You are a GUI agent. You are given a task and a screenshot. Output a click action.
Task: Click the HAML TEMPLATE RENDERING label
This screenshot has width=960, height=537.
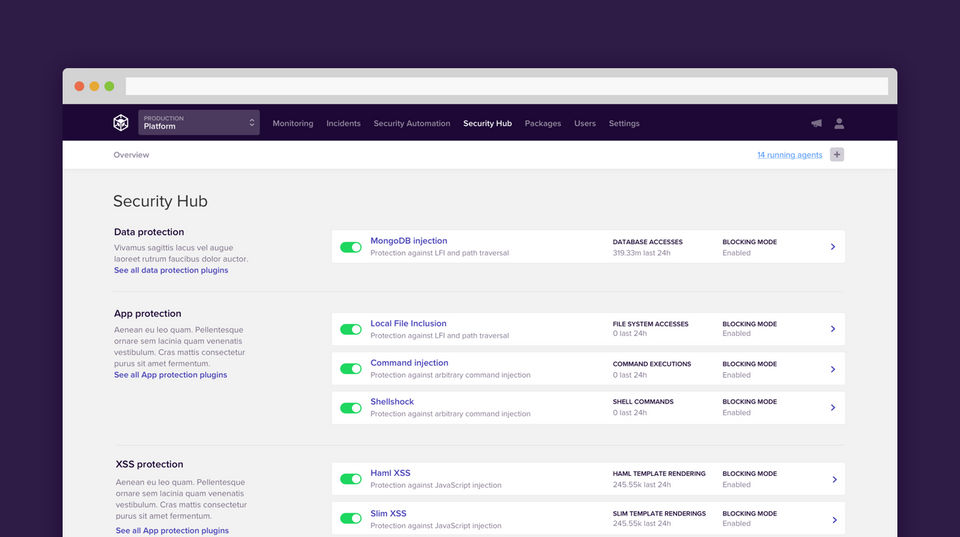pos(659,473)
